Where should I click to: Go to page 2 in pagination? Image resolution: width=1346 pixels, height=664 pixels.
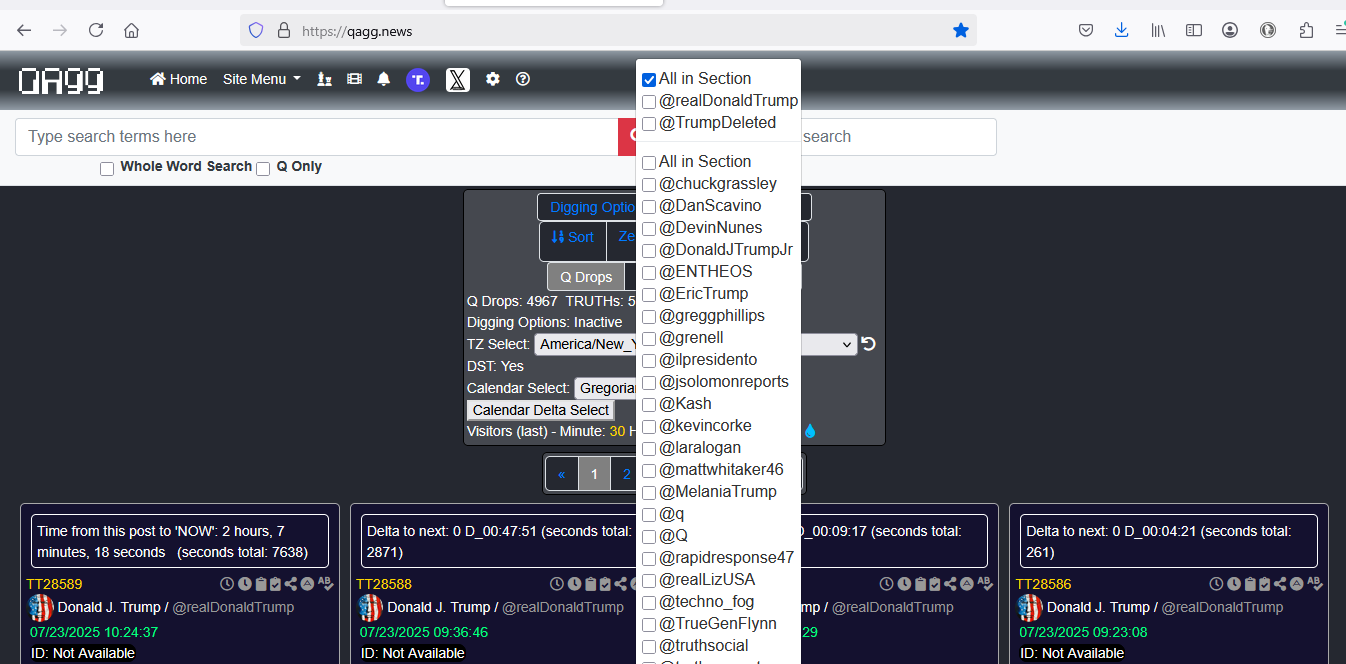(626, 474)
